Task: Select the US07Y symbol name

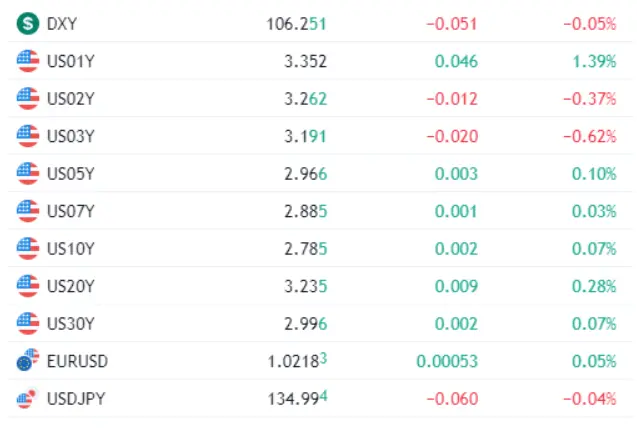Action: (x=71, y=211)
